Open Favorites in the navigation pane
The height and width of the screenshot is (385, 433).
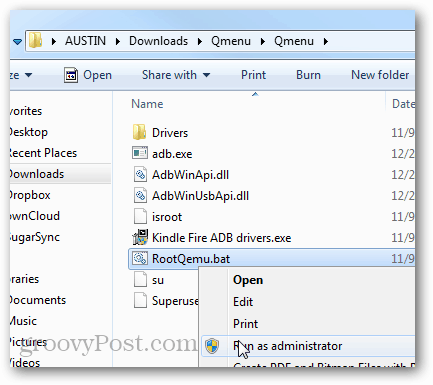pyautogui.click(x=26, y=111)
